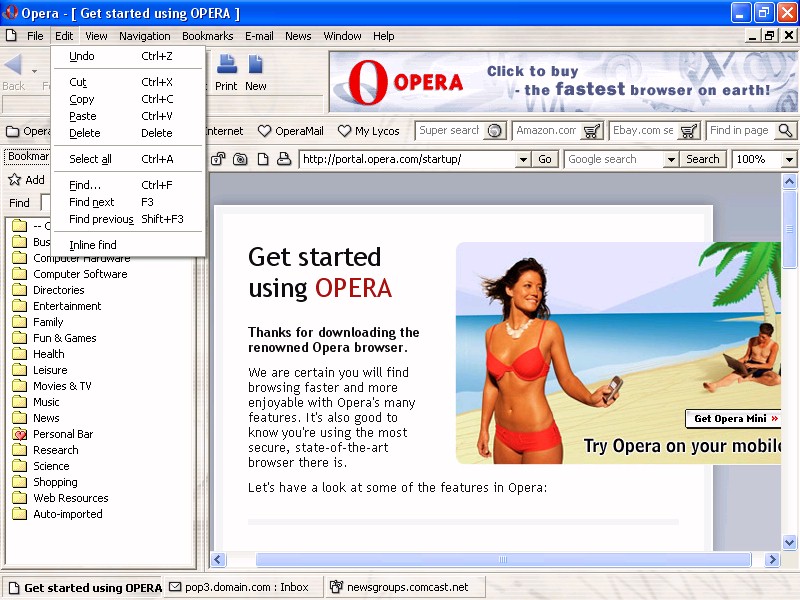This screenshot has height=600, width=800.
Task: Click into the Amazon.com search field
Action: pos(548,131)
